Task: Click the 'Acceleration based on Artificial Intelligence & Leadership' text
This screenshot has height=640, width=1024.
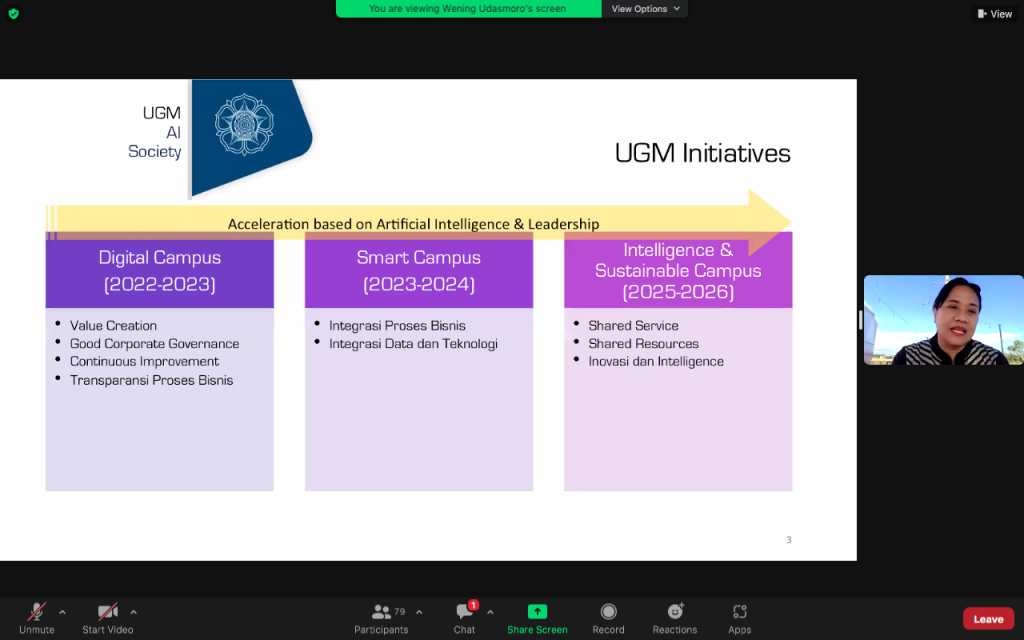Action: pos(413,224)
